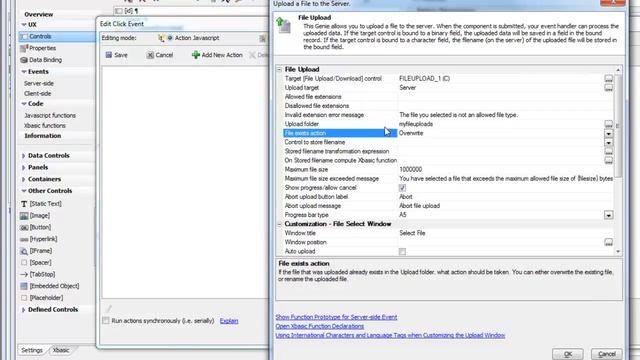The image size is (640, 360).
Task: Switch to the Xbasic tab
Action: [61, 350]
